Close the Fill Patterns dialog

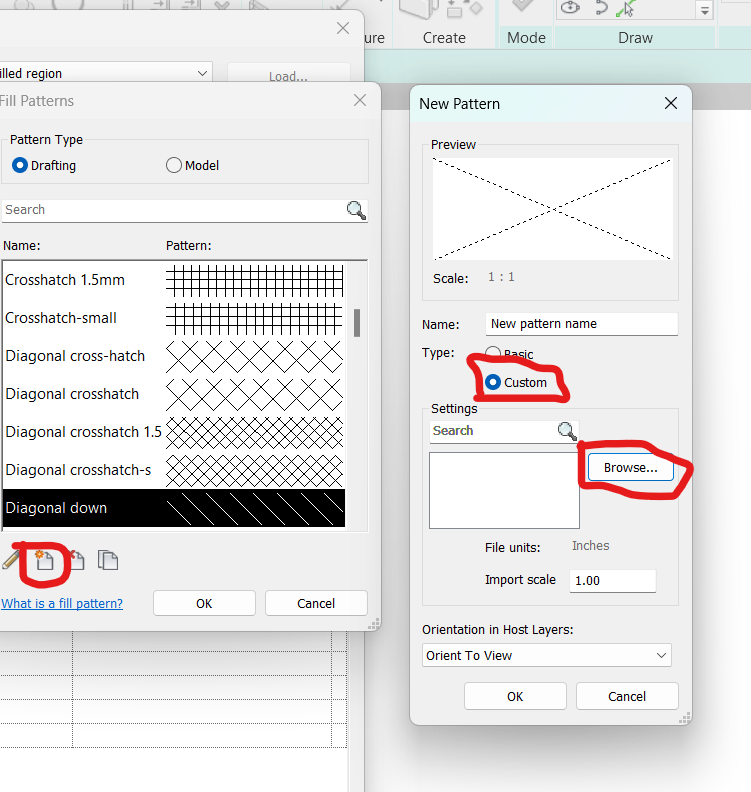[360, 100]
